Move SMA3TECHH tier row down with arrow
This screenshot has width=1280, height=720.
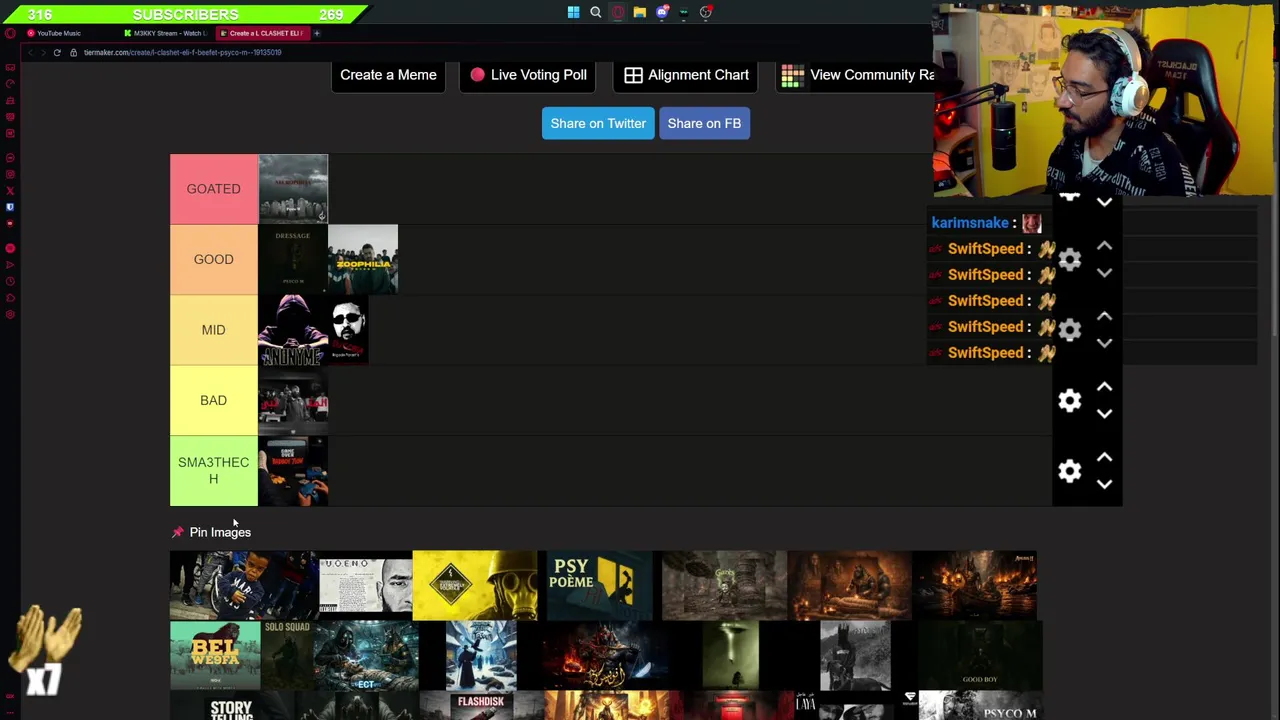click(1104, 484)
